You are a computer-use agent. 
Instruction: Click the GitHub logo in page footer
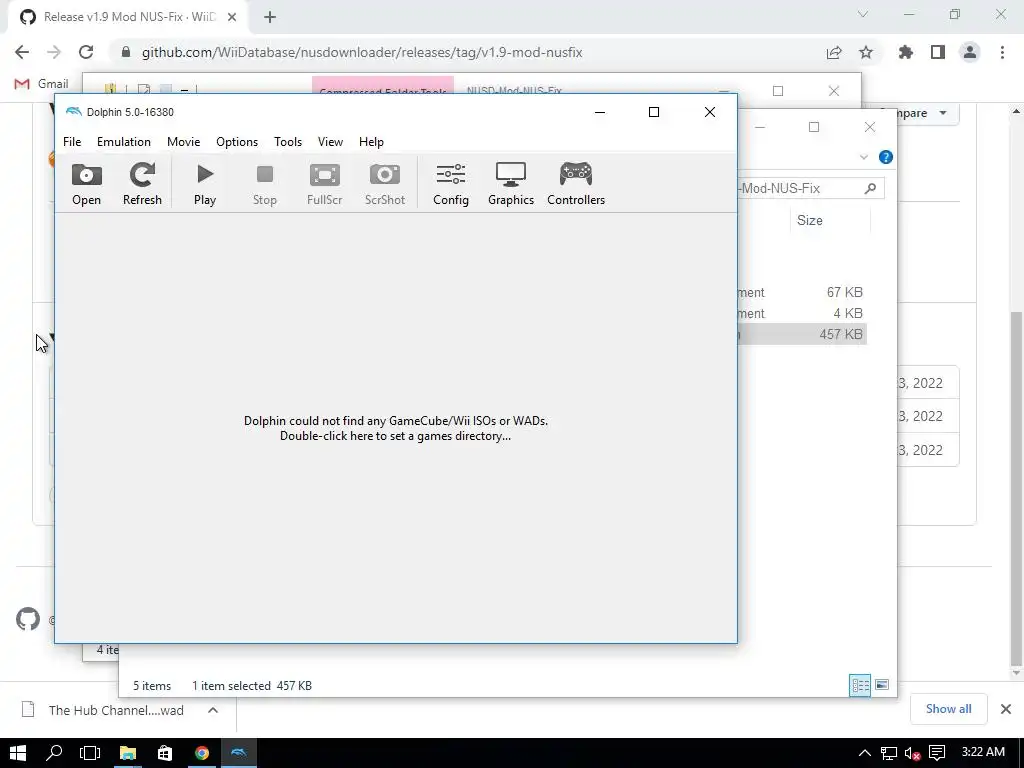28,619
